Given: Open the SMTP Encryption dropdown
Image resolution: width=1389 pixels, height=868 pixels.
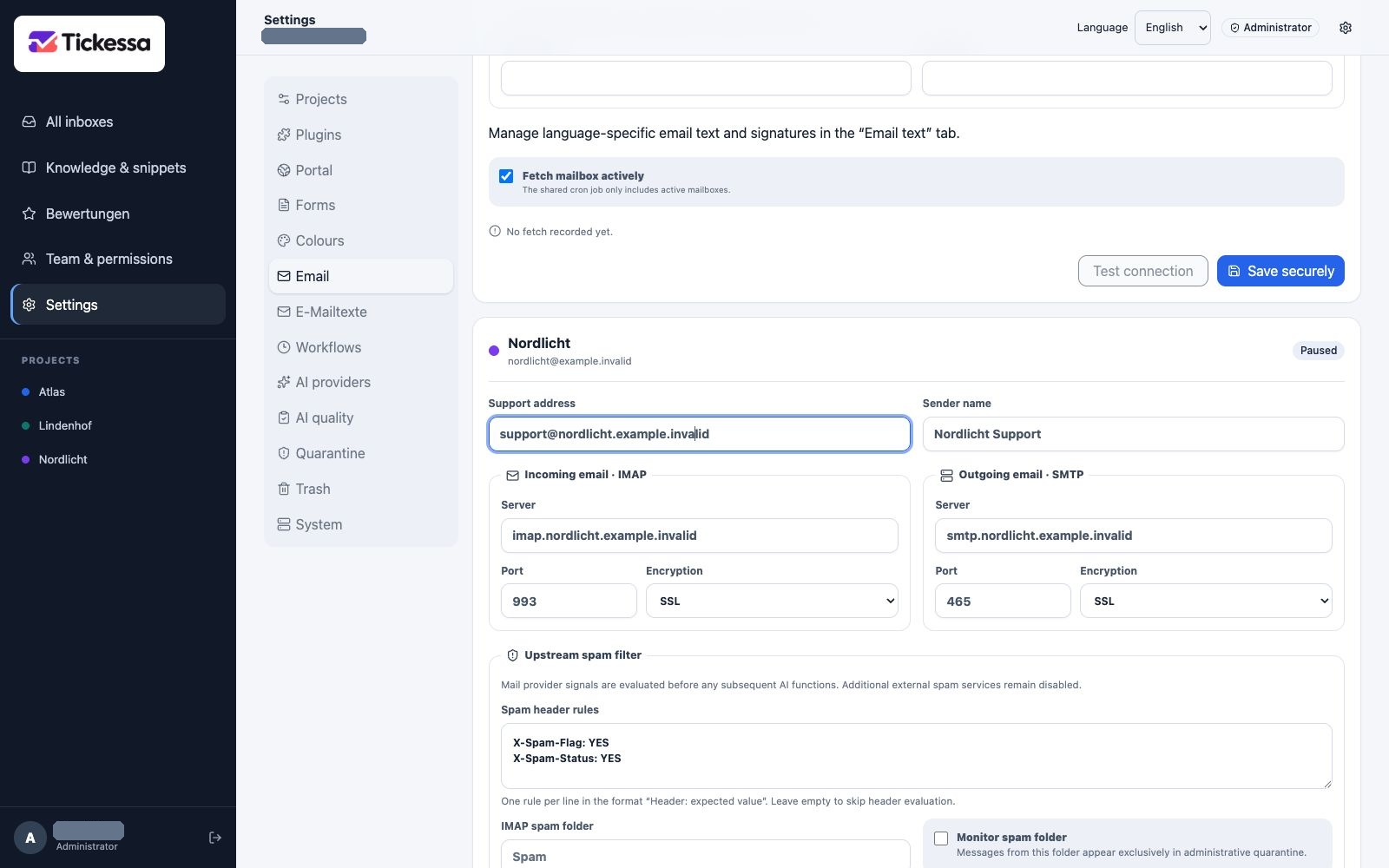Looking at the screenshot, I should click(1206, 601).
